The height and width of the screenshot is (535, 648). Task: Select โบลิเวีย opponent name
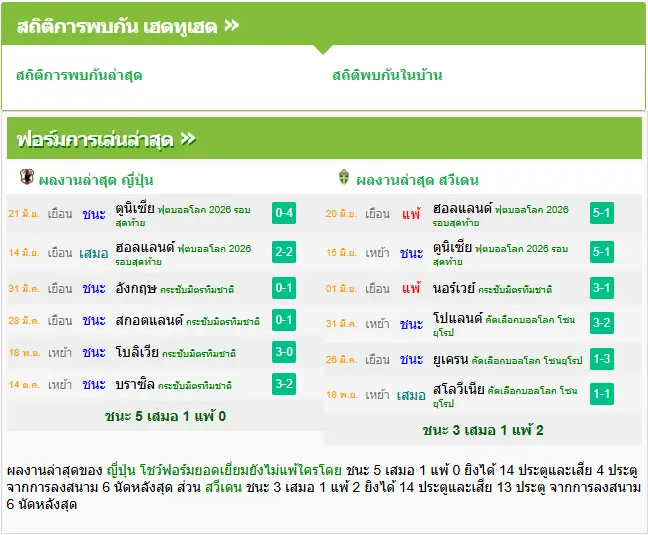(137, 352)
